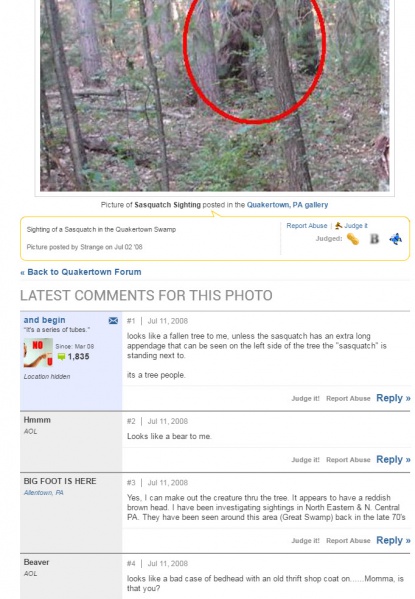
Task: Reply to BIG FOOT IS HERE's comment
Action: (x=393, y=540)
